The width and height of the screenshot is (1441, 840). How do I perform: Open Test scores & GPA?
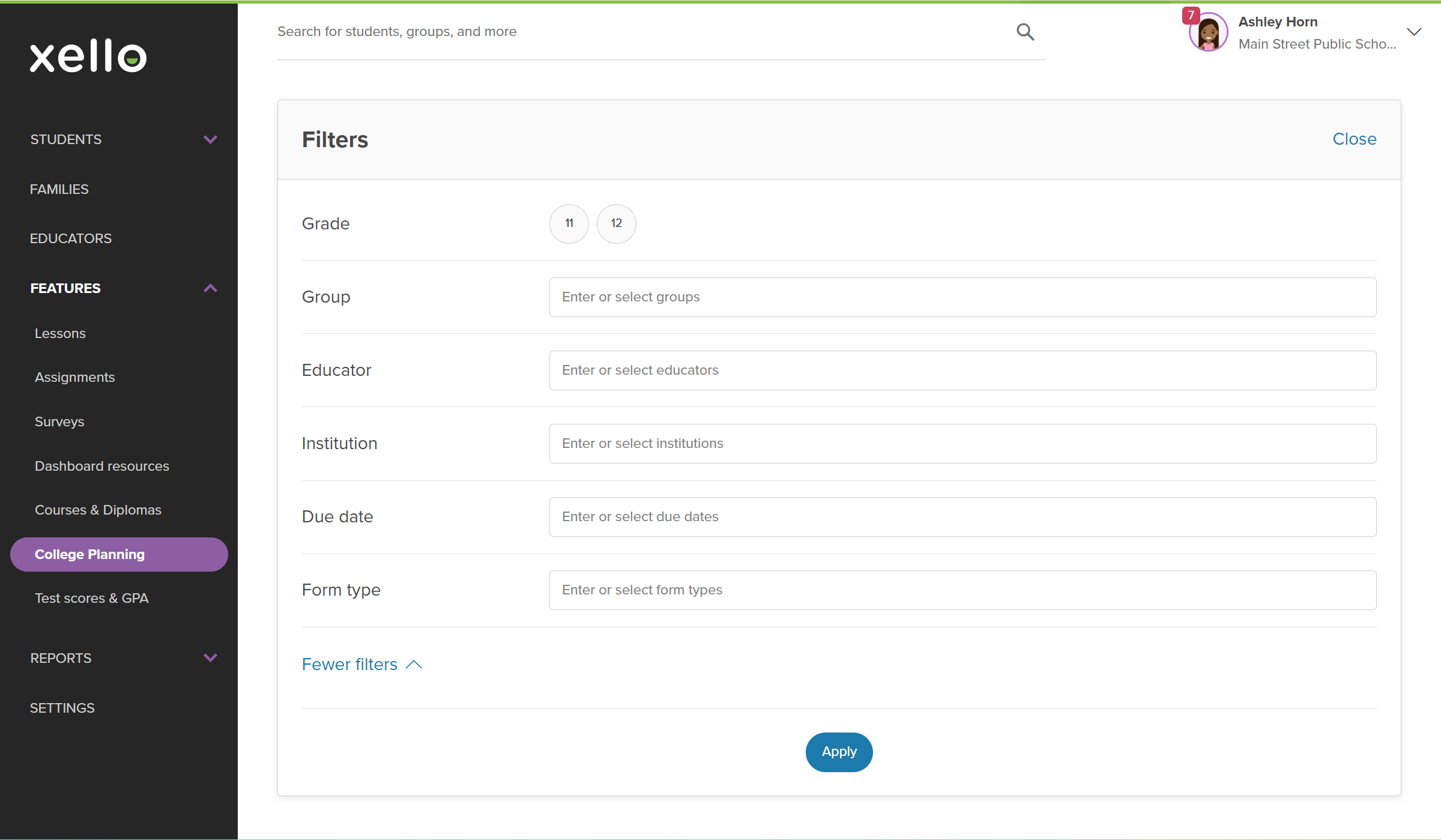(91, 598)
